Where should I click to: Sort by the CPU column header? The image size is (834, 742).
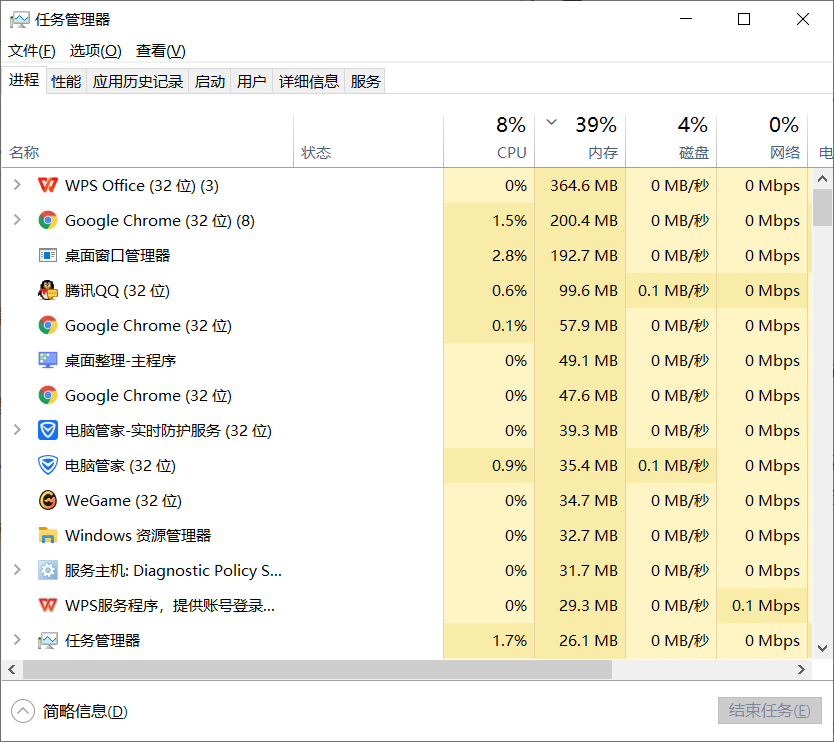(x=489, y=141)
